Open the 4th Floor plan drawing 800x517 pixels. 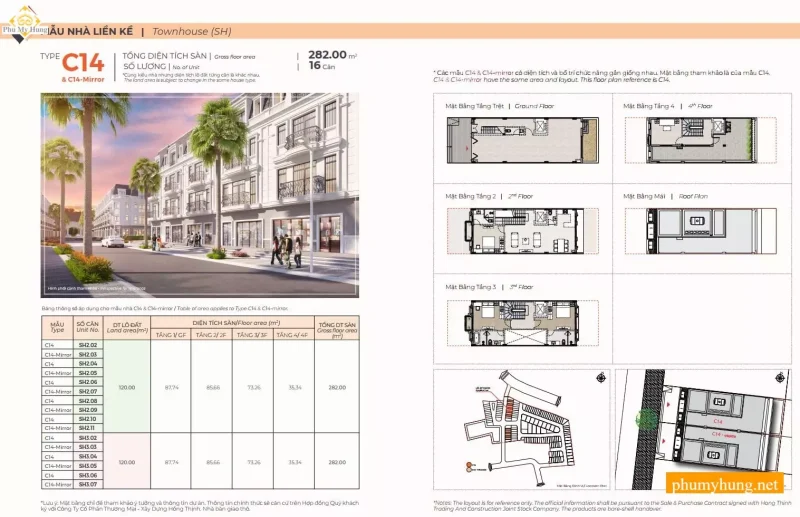tap(700, 140)
